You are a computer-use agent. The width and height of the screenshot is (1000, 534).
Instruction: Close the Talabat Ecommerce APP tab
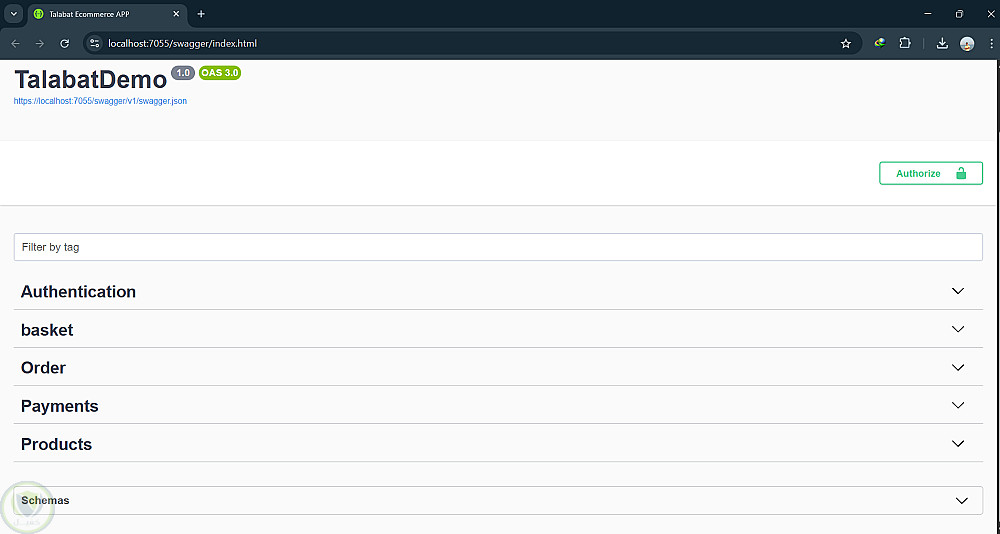(x=176, y=14)
